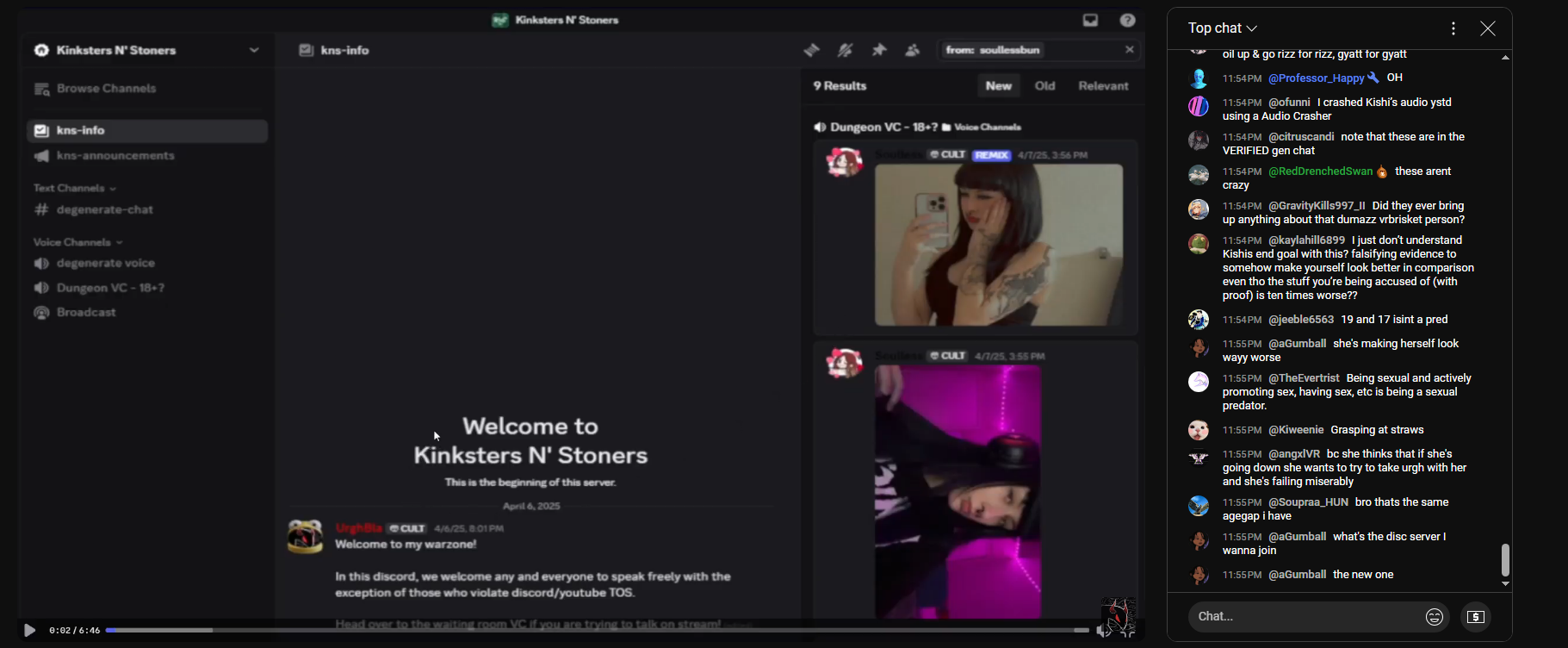This screenshot has width=1568, height=648.
Task: Collapse the Voice Channels category
Action: pyautogui.click(x=77, y=242)
